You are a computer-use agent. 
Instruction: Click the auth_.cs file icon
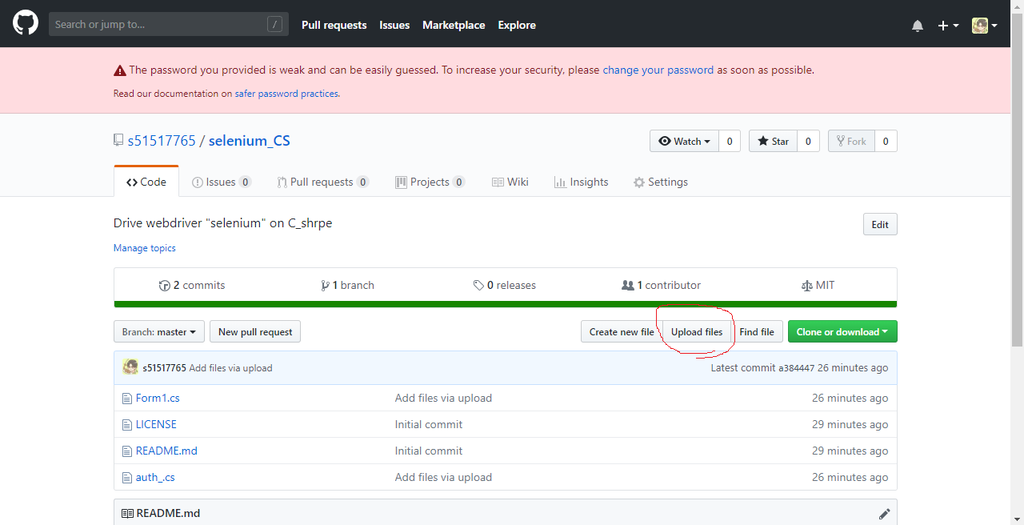pyautogui.click(x=127, y=477)
